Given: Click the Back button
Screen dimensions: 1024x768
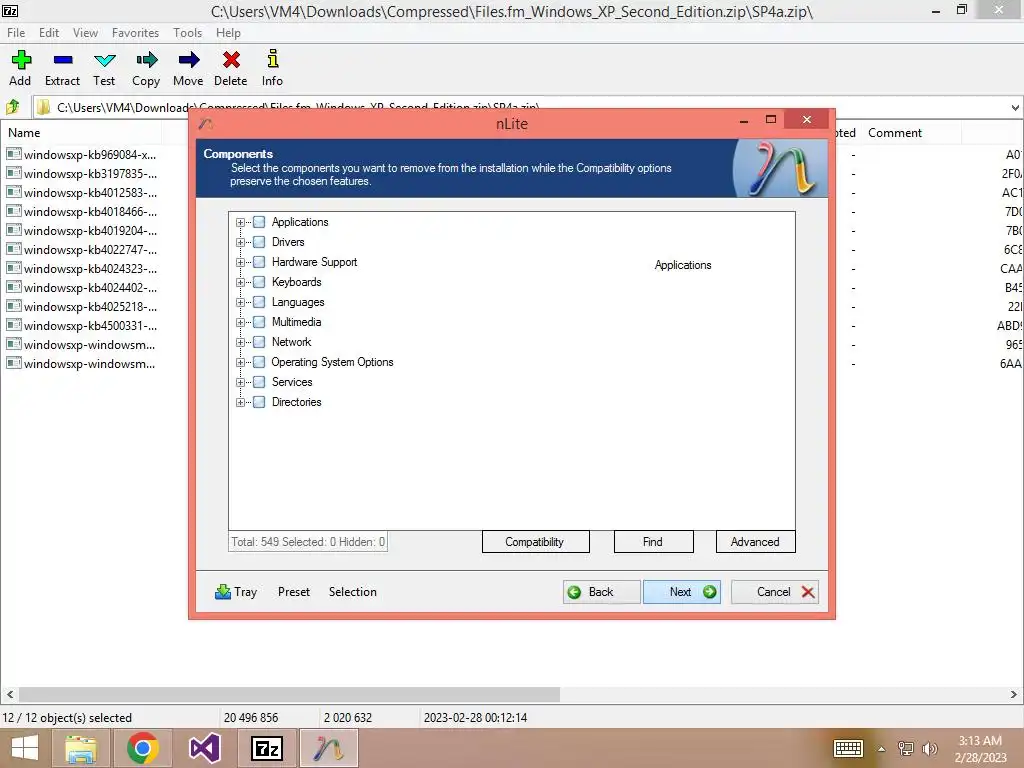Looking at the screenshot, I should click(x=601, y=592).
